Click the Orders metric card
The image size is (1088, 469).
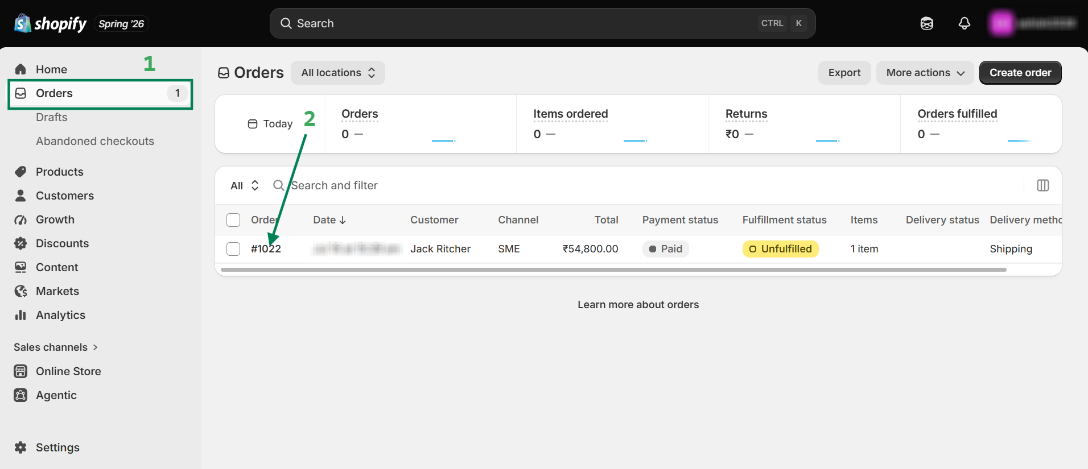420,124
